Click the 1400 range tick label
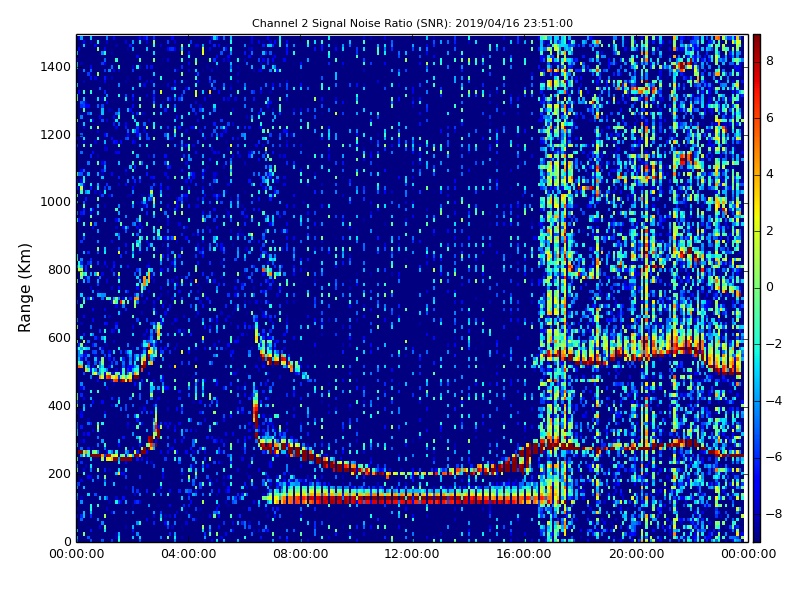 [x=56, y=67]
